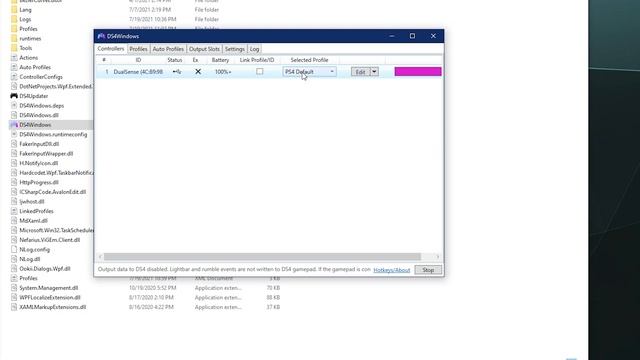Select H.NotifyIcon.dll file name
The image size is (640, 360).
tap(39, 163)
